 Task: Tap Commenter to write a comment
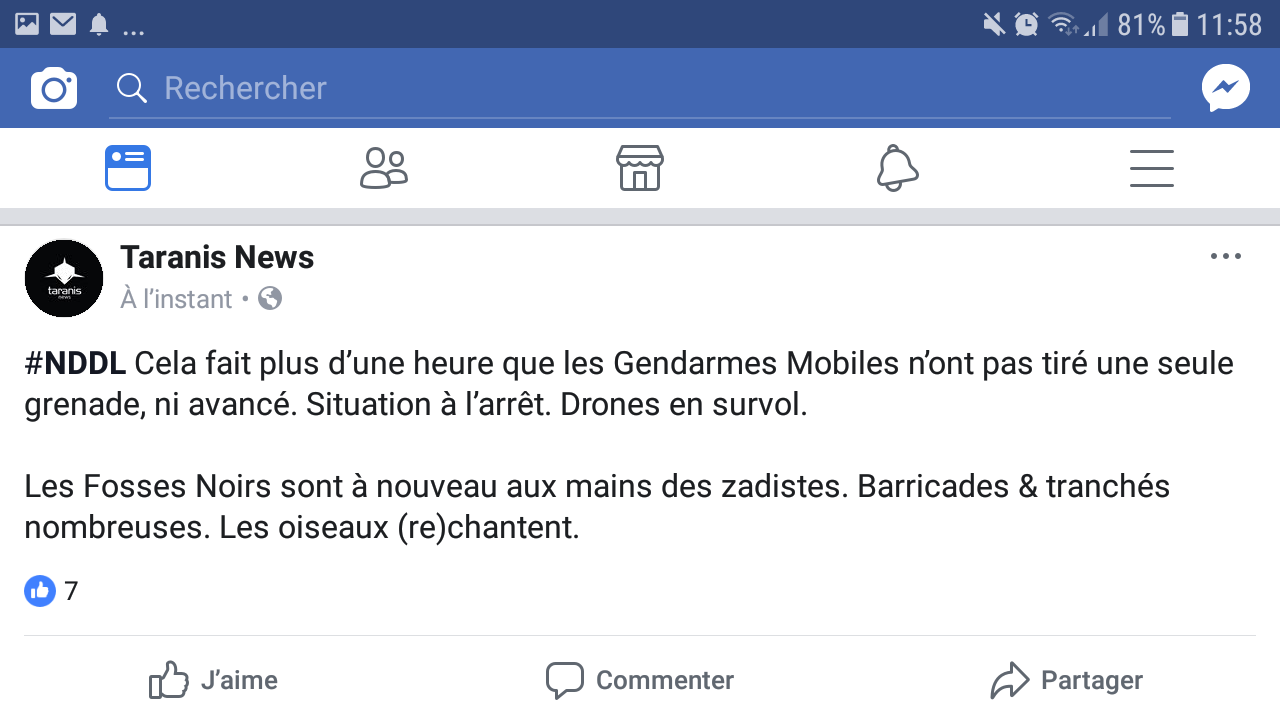click(640, 681)
